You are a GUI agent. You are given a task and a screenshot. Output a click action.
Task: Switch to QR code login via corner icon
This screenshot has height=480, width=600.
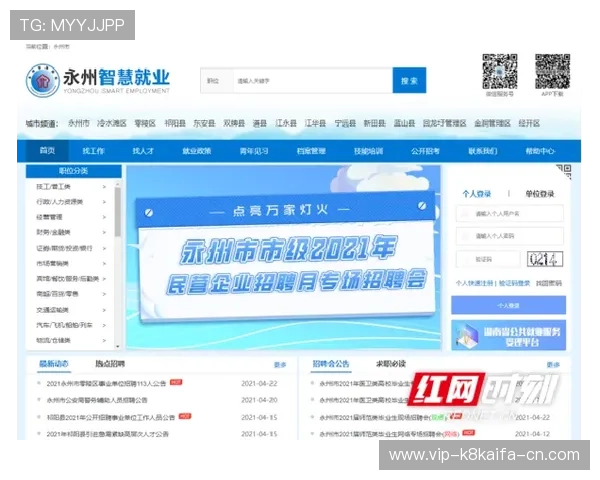point(564,171)
